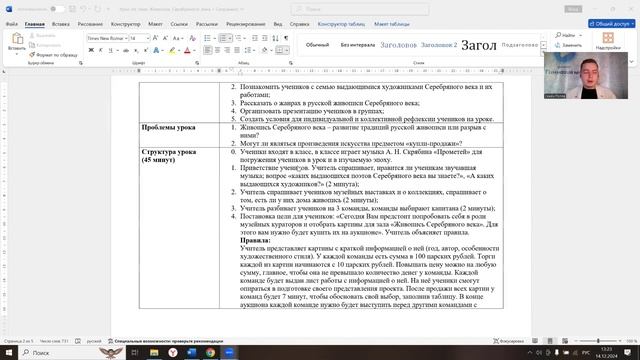Toggle bold (Ж) formatting
640x360 pixels.
(x=91, y=50)
